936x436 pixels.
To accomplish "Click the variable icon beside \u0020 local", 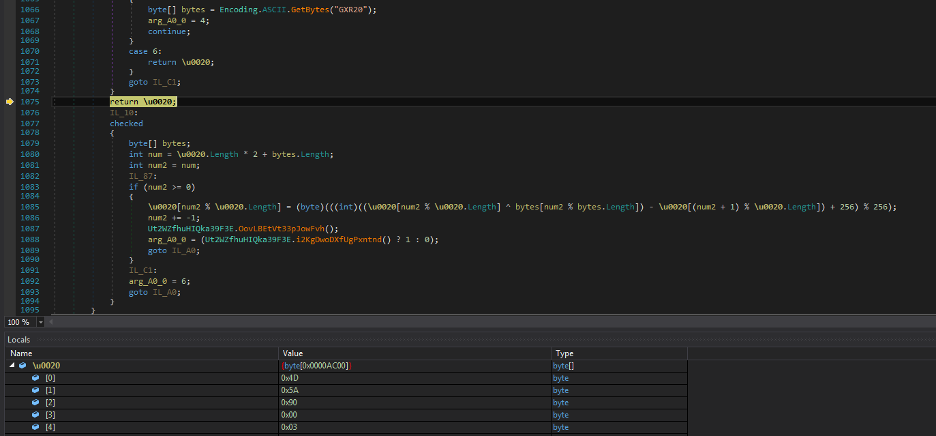I will coord(24,366).
